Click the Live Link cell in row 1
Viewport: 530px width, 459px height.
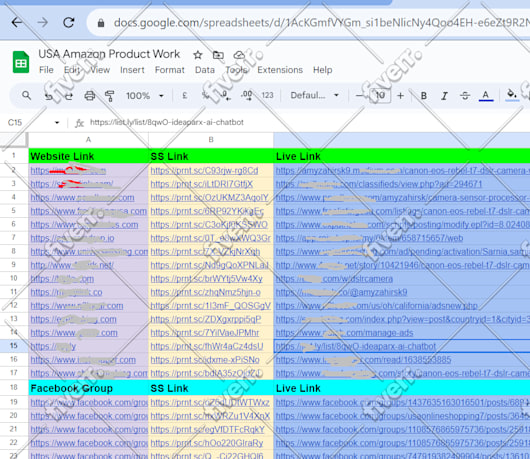click(x=402, y=156)
